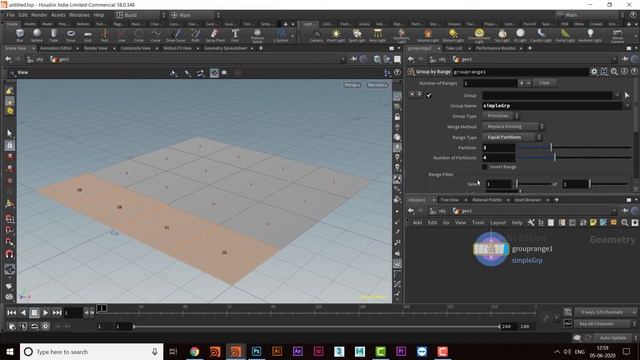Select the Circle shelf tool
The height and width of the screenshot is (360, 640).
point(139,35)
